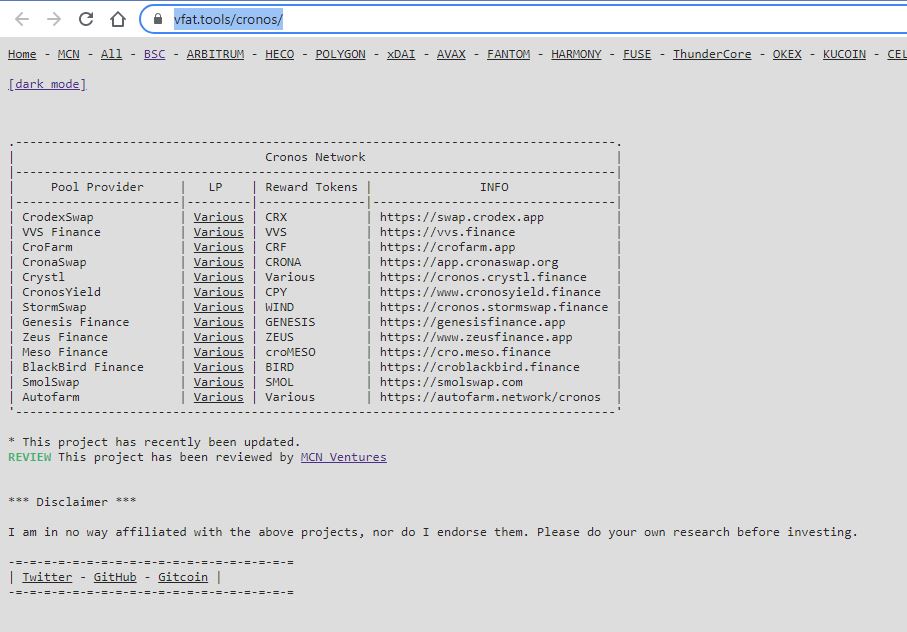
Task: Open Various LP link for CronaSwap
Action: (219, 262)
